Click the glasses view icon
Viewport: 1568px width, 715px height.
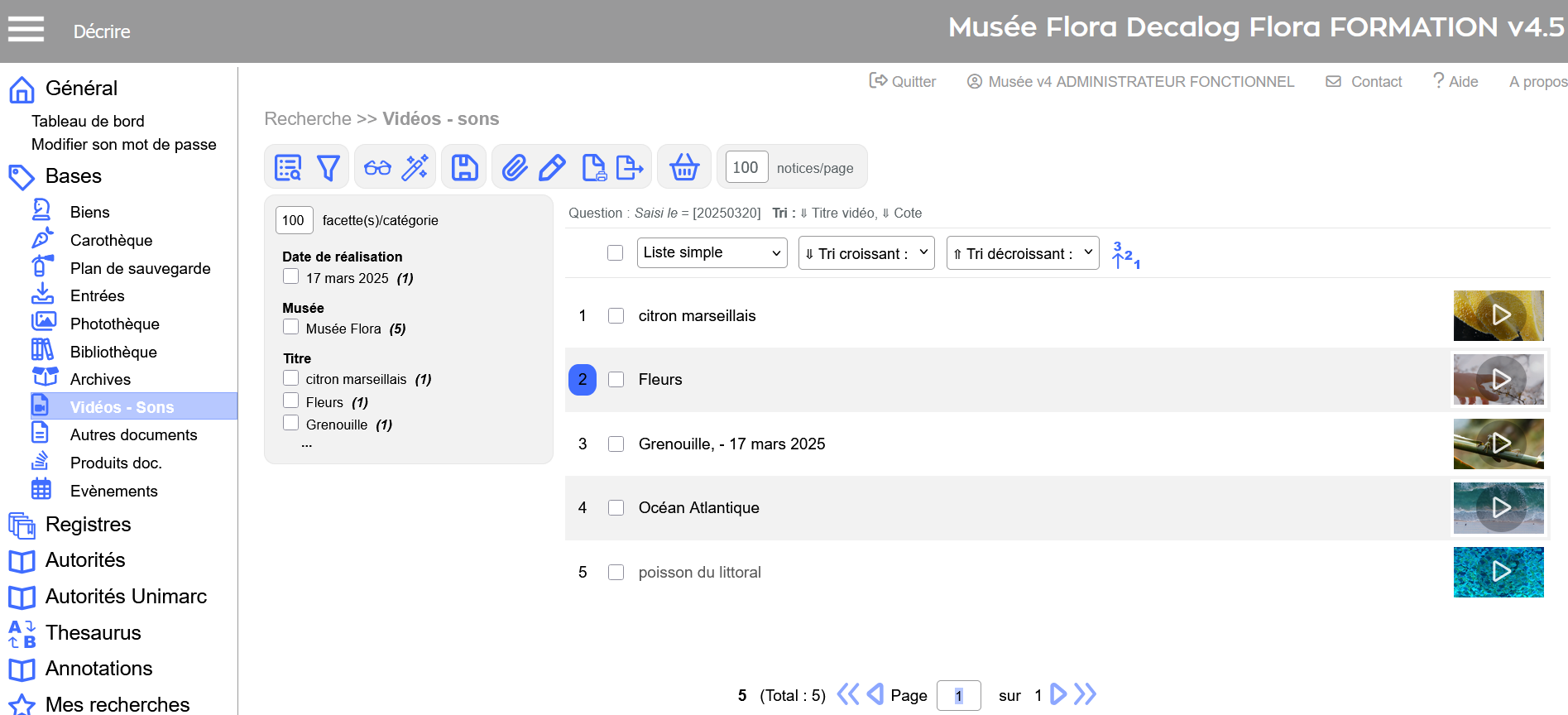click(x=377, y=168)
